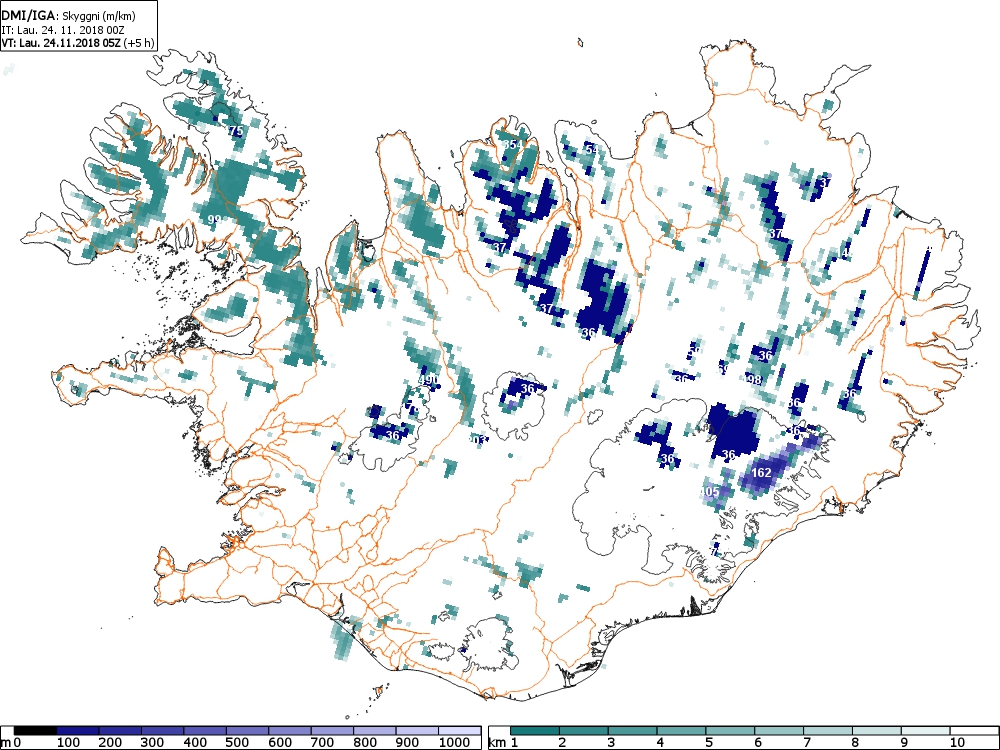The height and width of the screenshot is (750, 1000).
Task: Click the darkest teal 1–2 km legend swatch
Action: pyautogui.click(x=535, y=731)
